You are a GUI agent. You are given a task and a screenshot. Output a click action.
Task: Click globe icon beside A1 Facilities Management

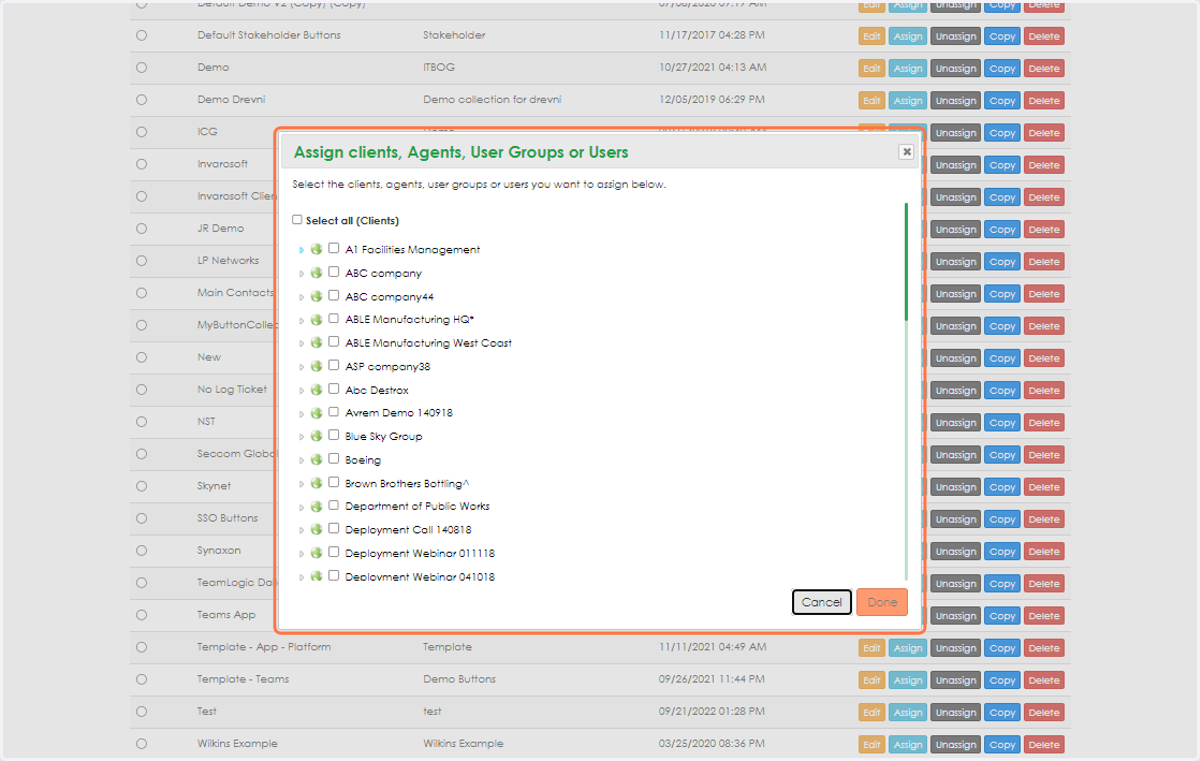coord(317,249)
